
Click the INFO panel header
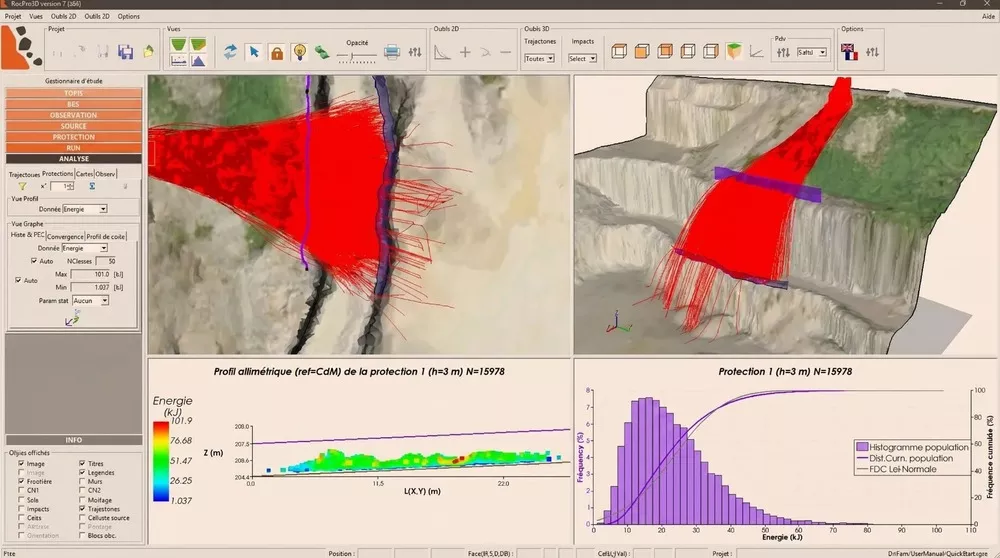click(74, 440)
